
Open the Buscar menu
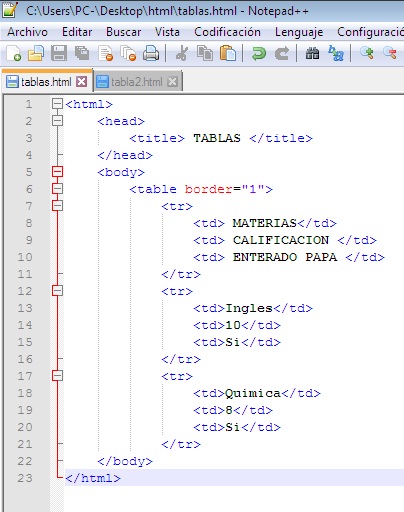[x=123, y=32]
